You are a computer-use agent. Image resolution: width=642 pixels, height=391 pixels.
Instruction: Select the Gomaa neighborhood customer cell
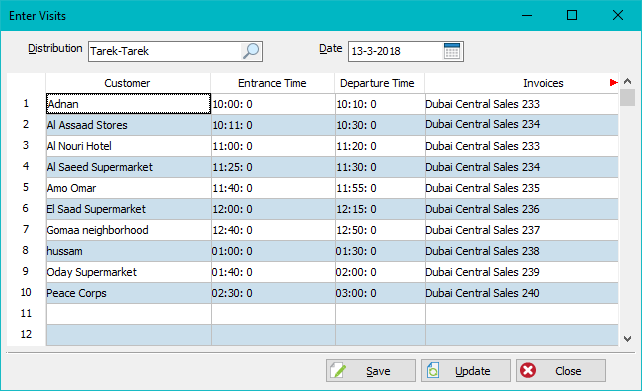pos(128,230)
